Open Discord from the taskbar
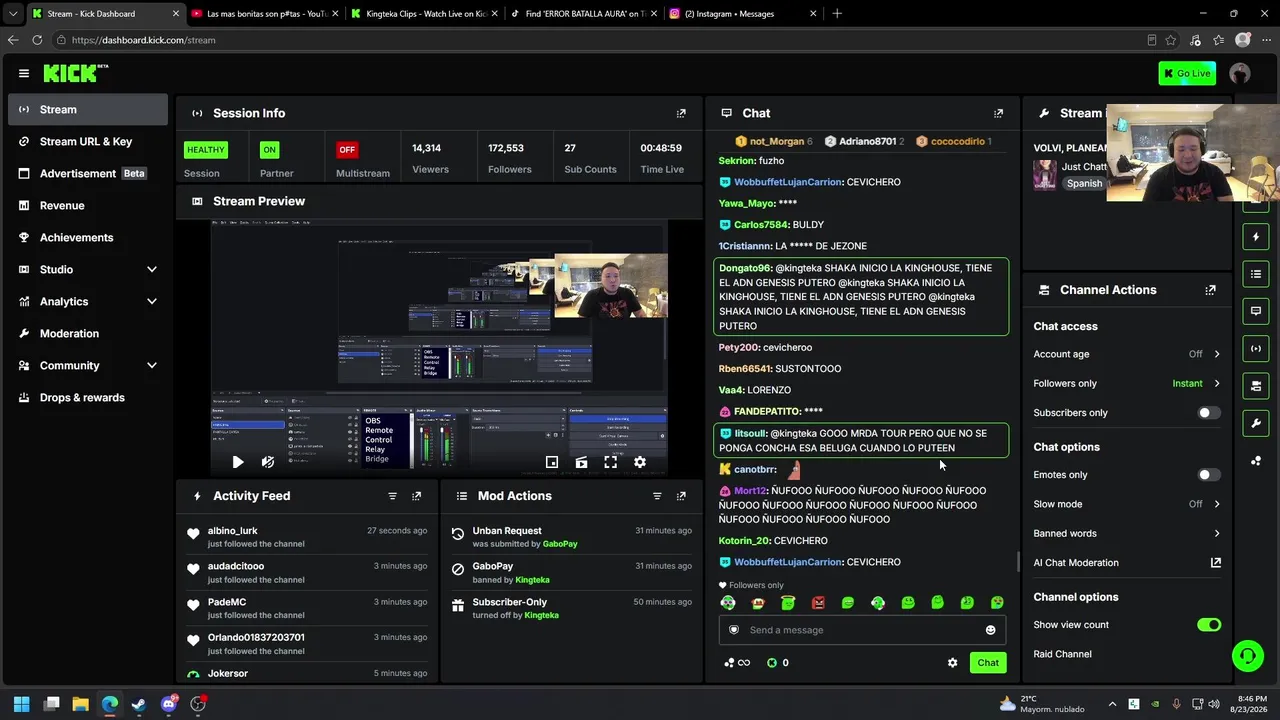The image size is (1280, 720). (x=168, y=704)
